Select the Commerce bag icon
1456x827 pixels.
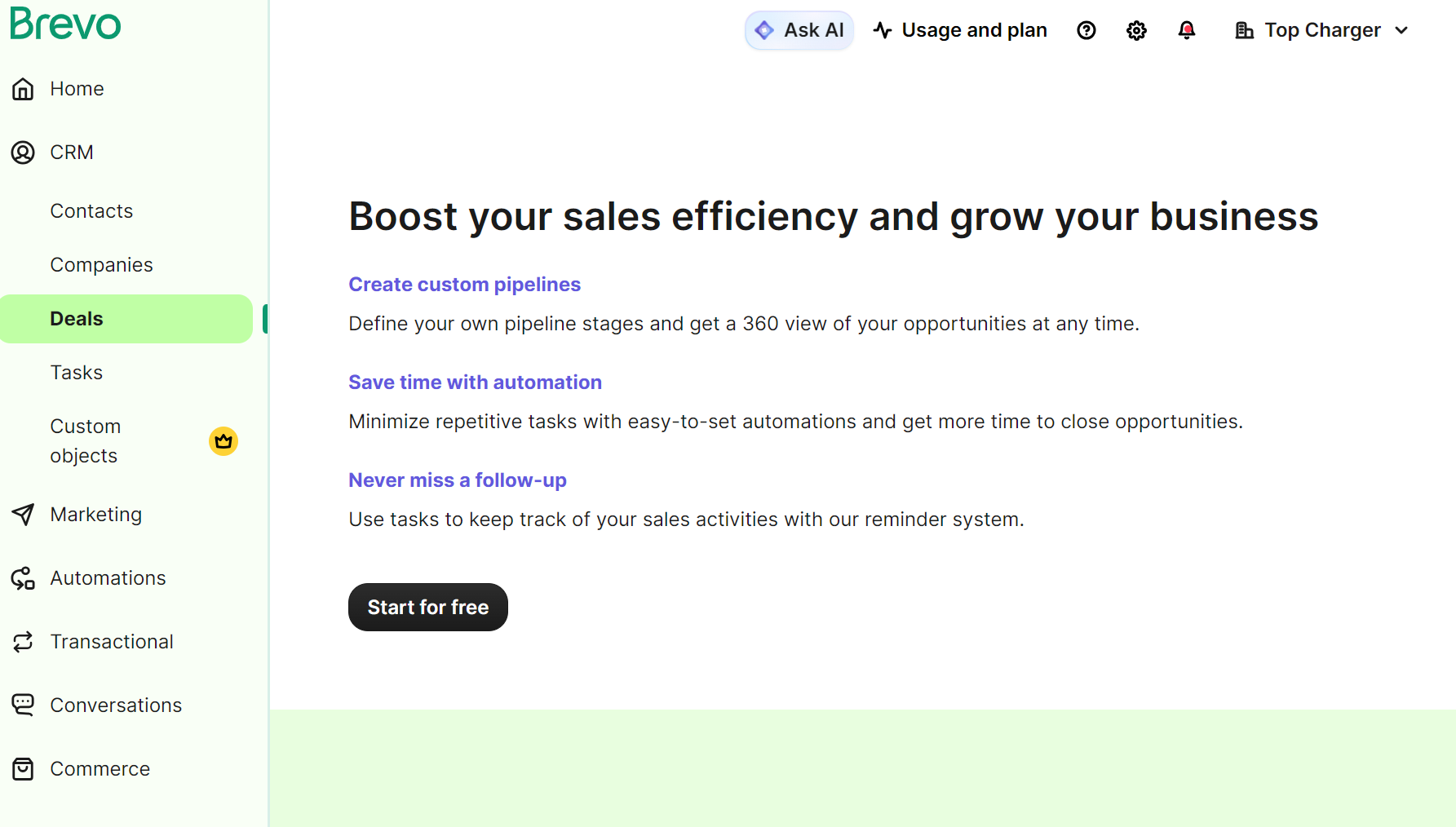point(22,768)
